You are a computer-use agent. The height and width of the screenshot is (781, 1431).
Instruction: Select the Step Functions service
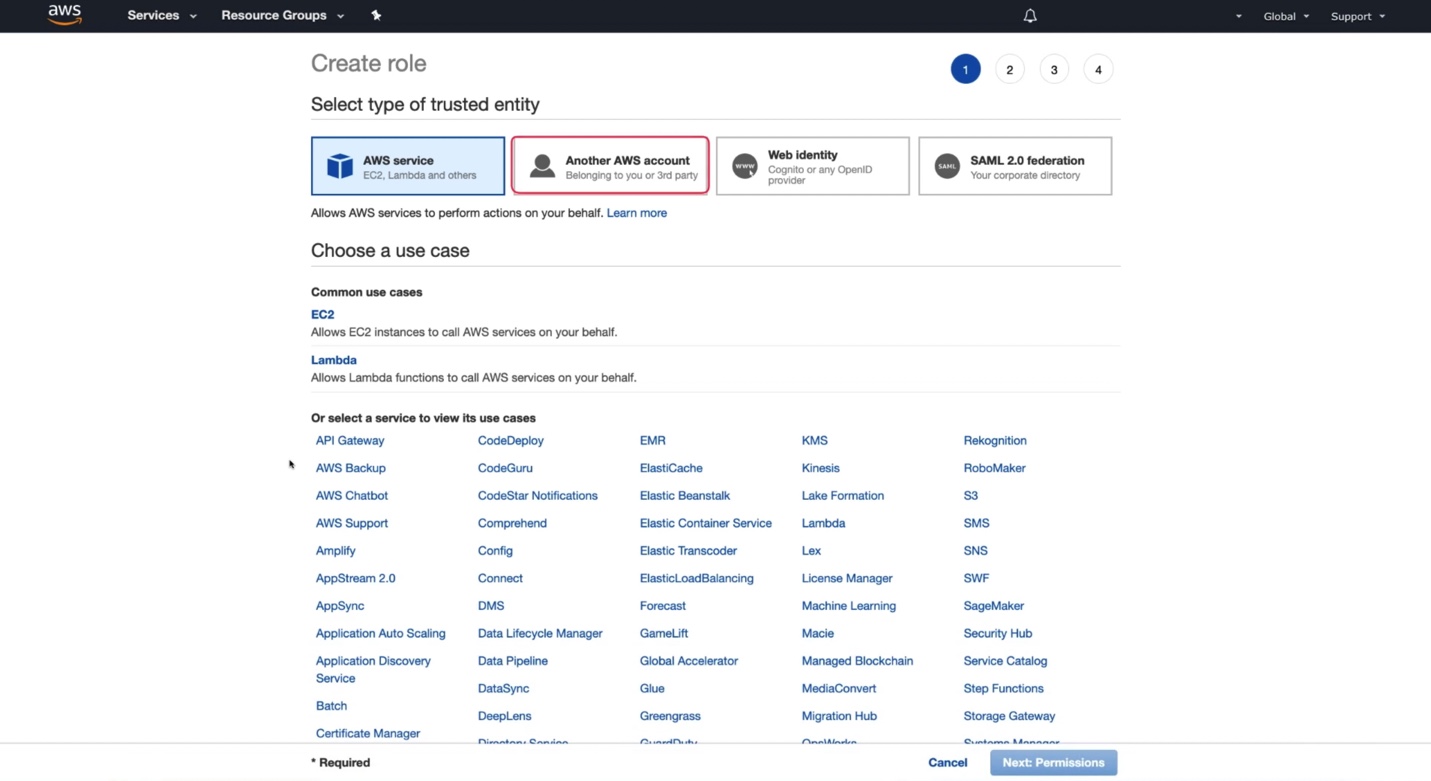(1004, 688)
